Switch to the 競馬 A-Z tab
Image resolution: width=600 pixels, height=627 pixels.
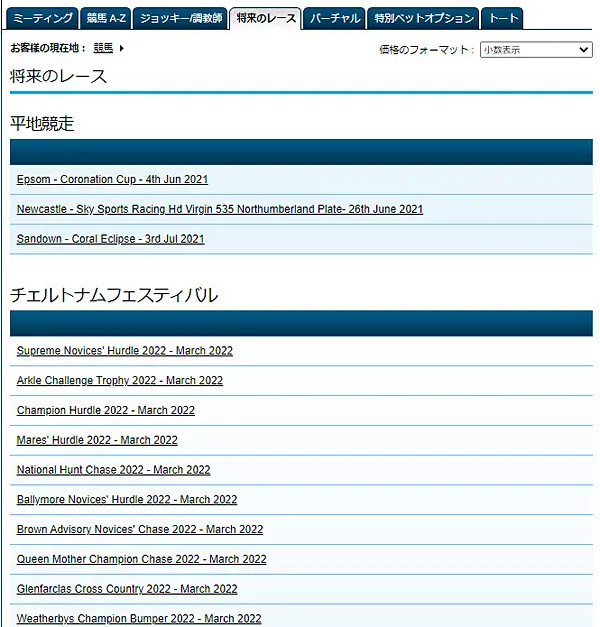tap(105, 18)
